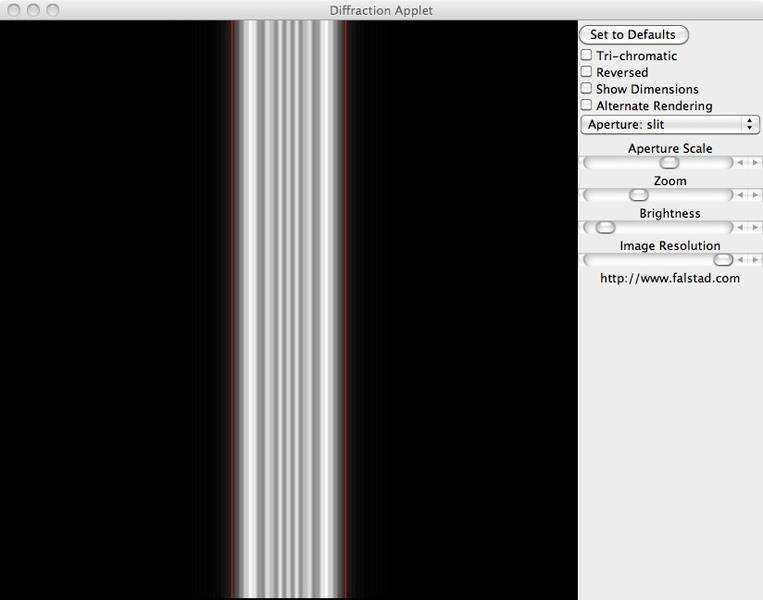This screenshot has height=600, width=763.
Task: Check the Show Dimensions option
Action: [x=586, y=88]
